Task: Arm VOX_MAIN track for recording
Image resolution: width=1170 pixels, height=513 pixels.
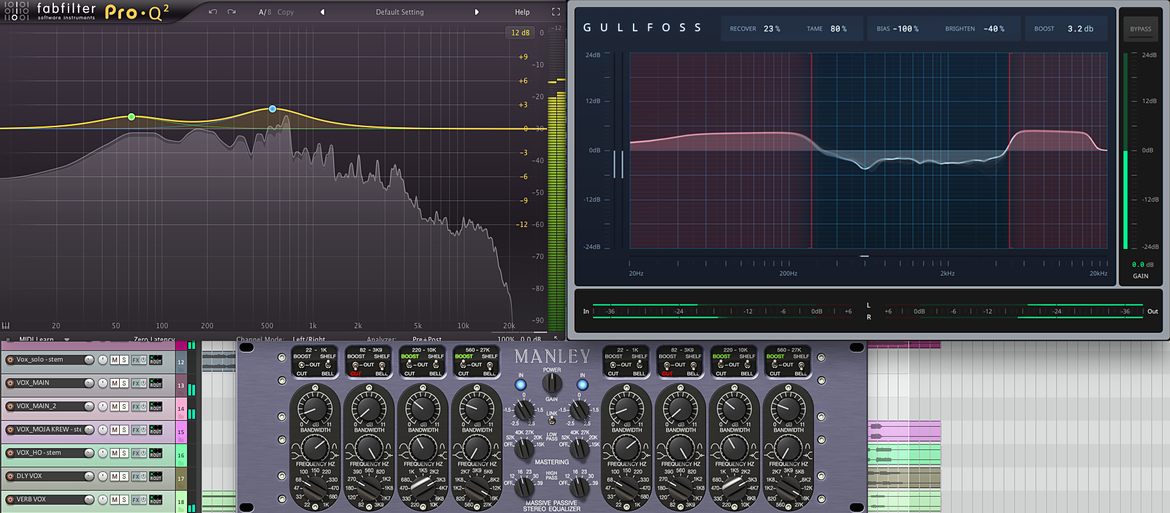Action: (10, 383)
